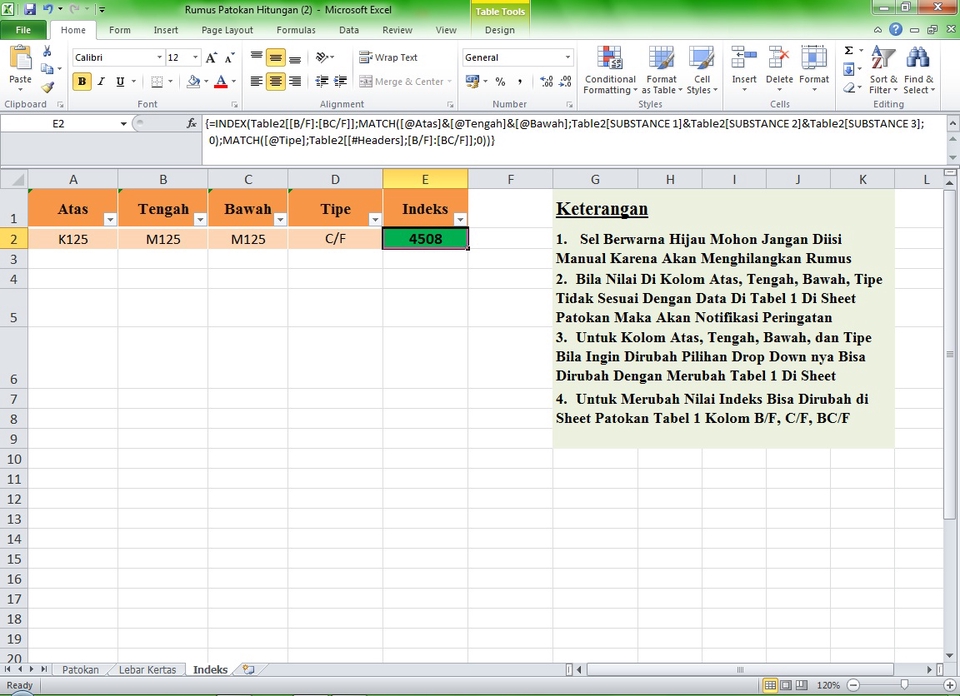Click the Orientation text angle icon
The height and width of the screenshot is (696, 960).
322,58
